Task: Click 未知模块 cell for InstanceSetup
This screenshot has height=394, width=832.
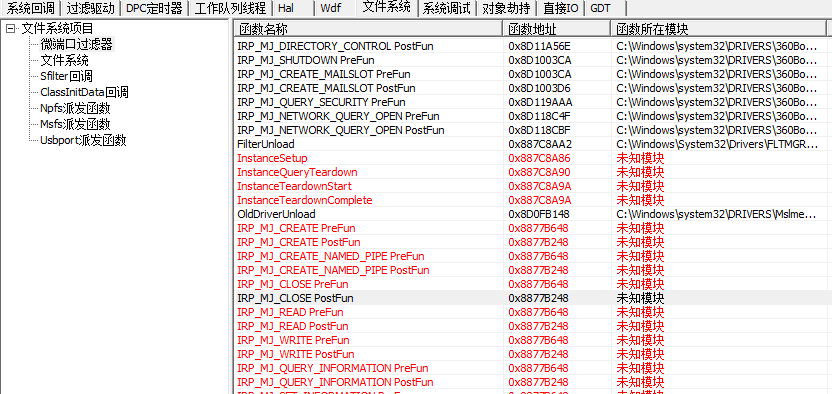Action: (x=640, y=158)
